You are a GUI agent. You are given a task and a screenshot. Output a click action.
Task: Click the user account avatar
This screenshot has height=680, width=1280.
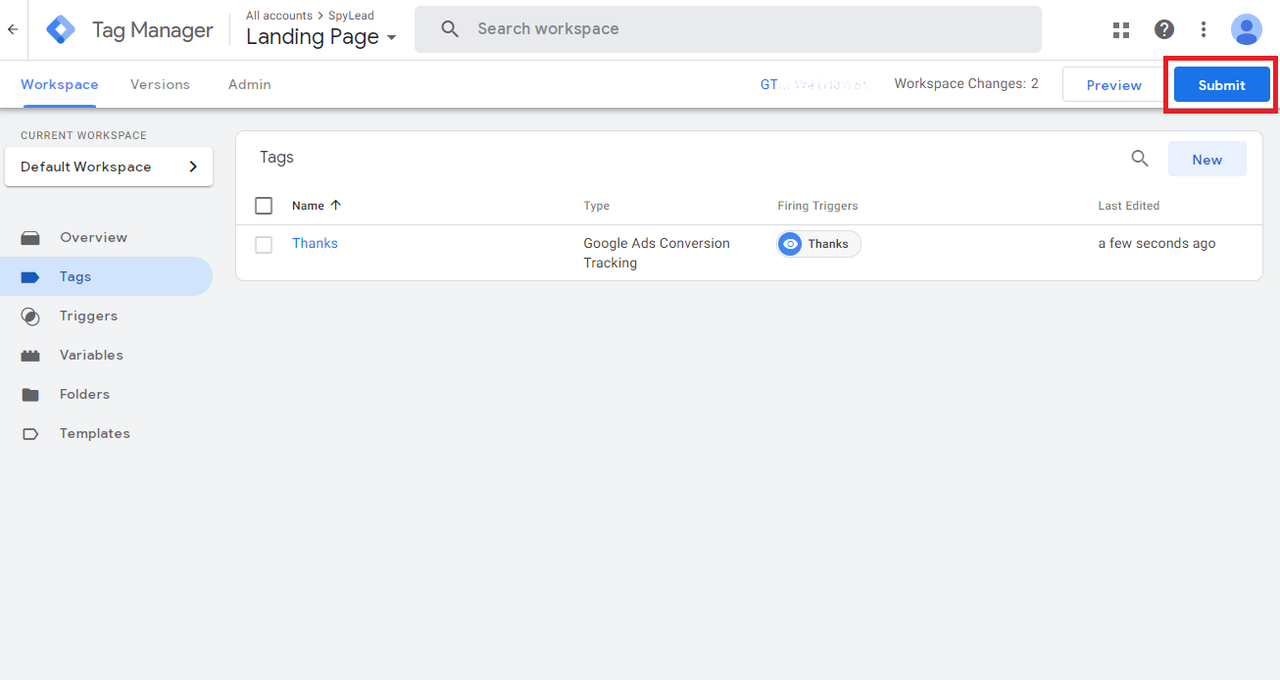click(1246, 30)
